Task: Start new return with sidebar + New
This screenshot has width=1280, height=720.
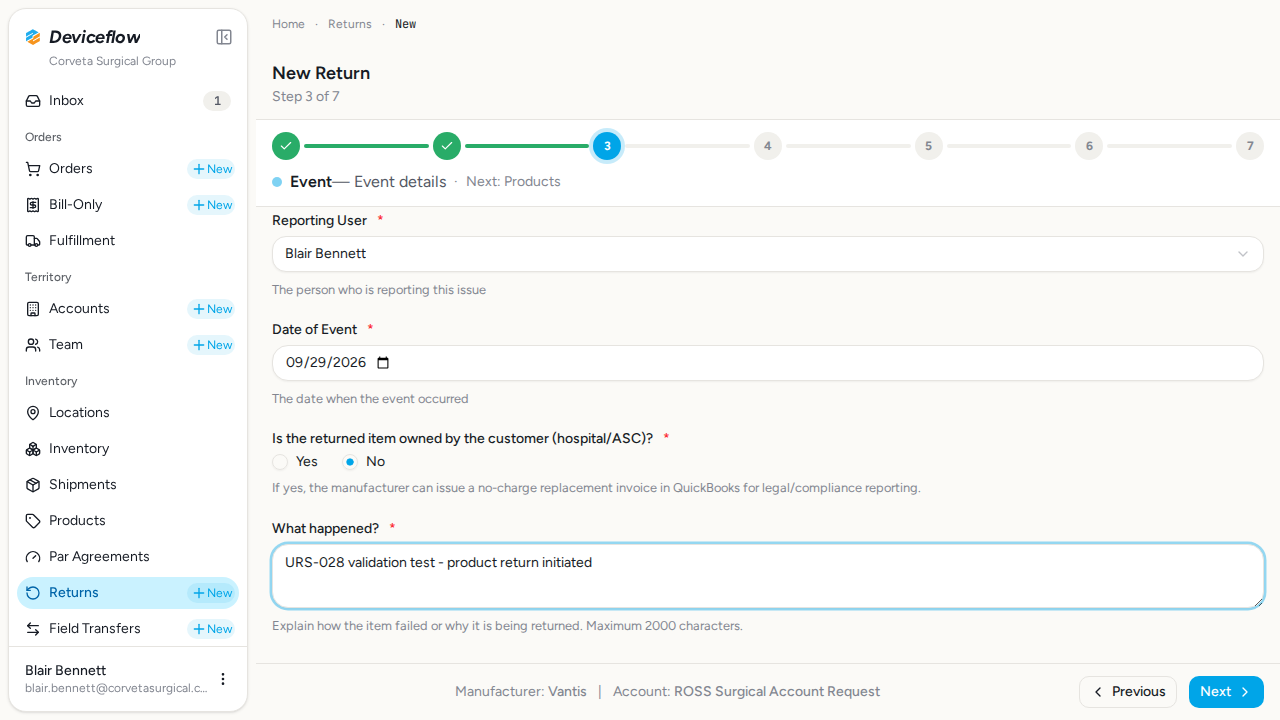Action: [212, 593]
